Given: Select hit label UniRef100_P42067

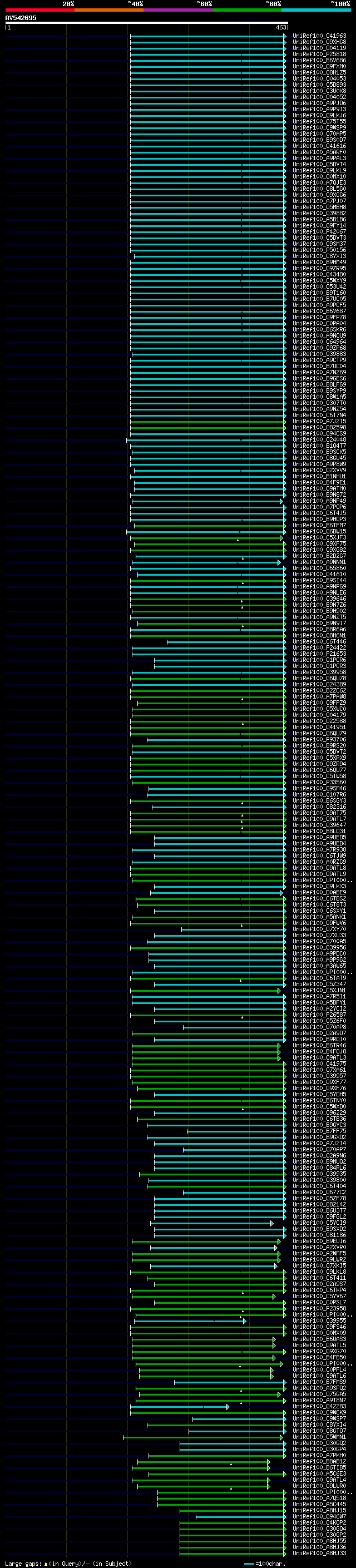Looking at the screenshot, I should point(319,231).
